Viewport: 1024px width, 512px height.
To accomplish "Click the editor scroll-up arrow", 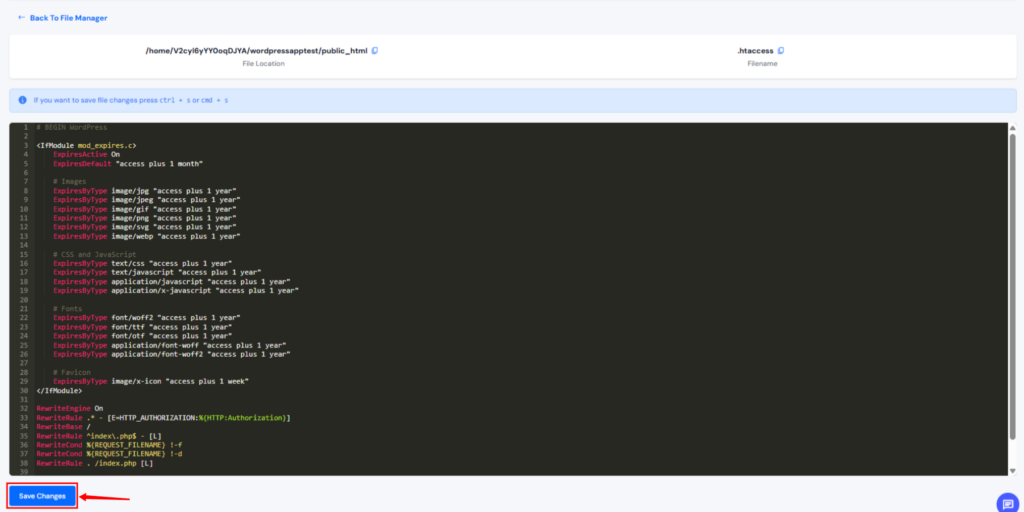I will coord(1012,128).
